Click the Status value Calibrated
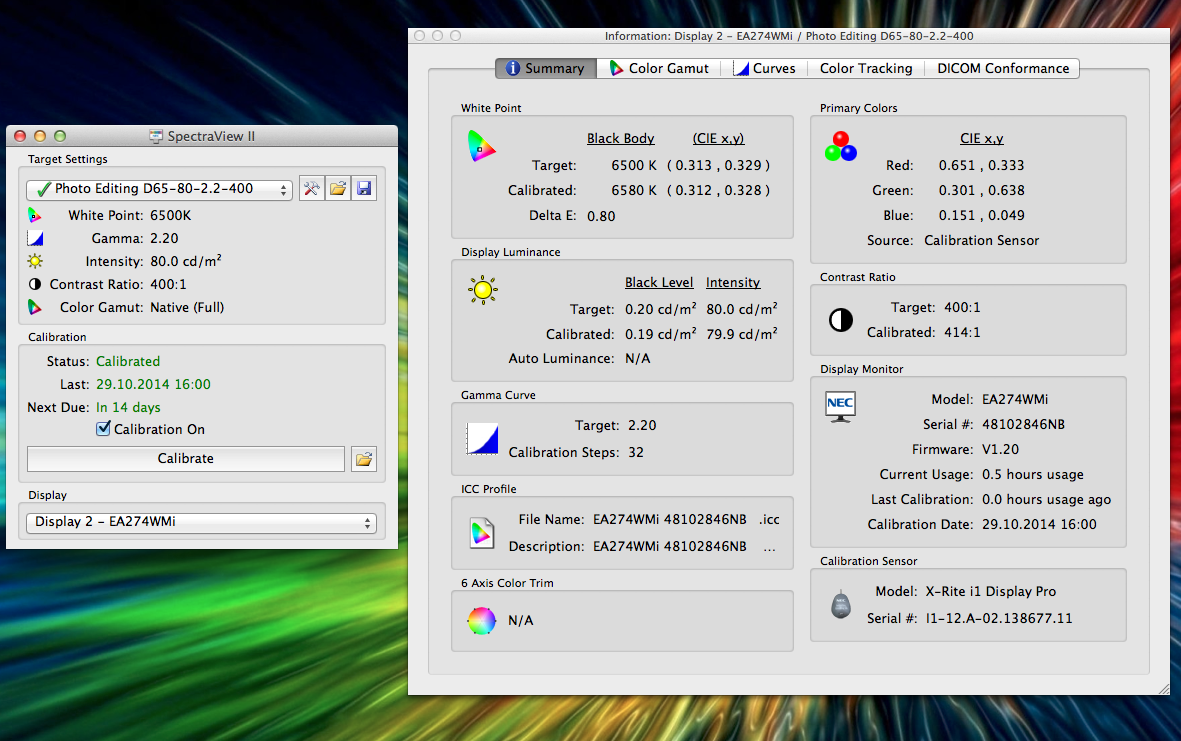This screenshot has height=741, width=1181. pos(128,361)
